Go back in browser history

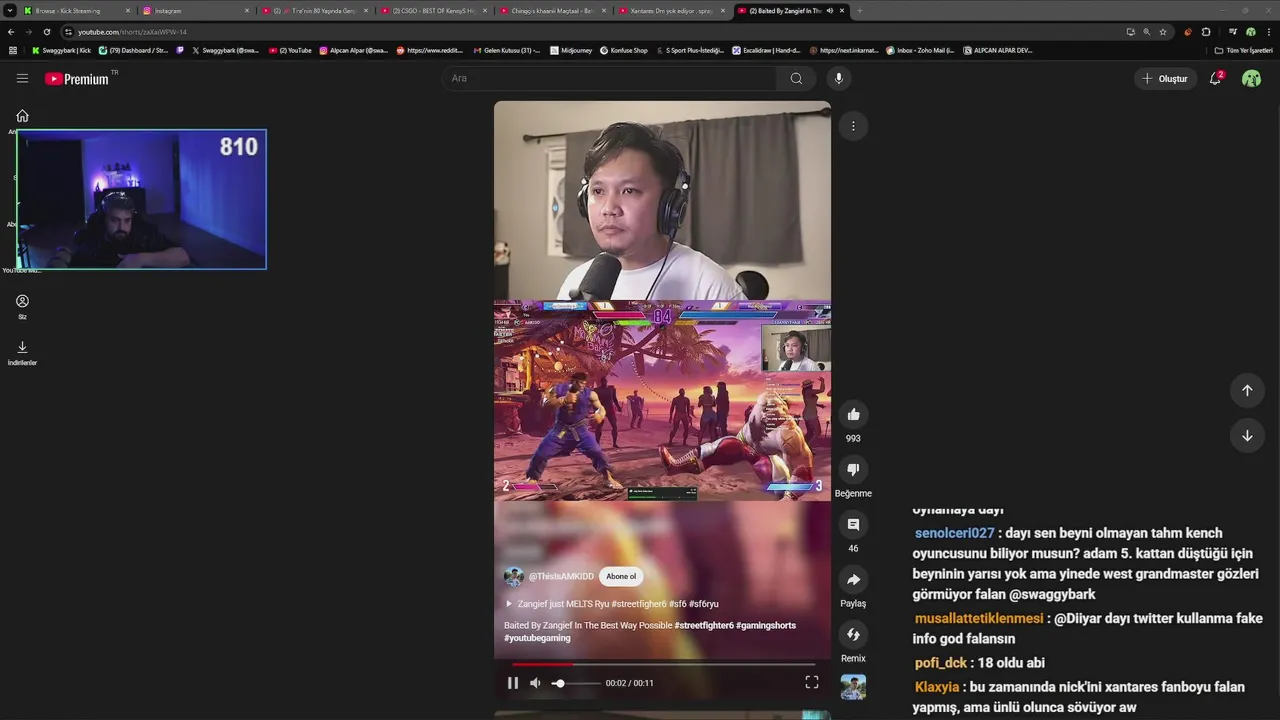pos(10,31)
